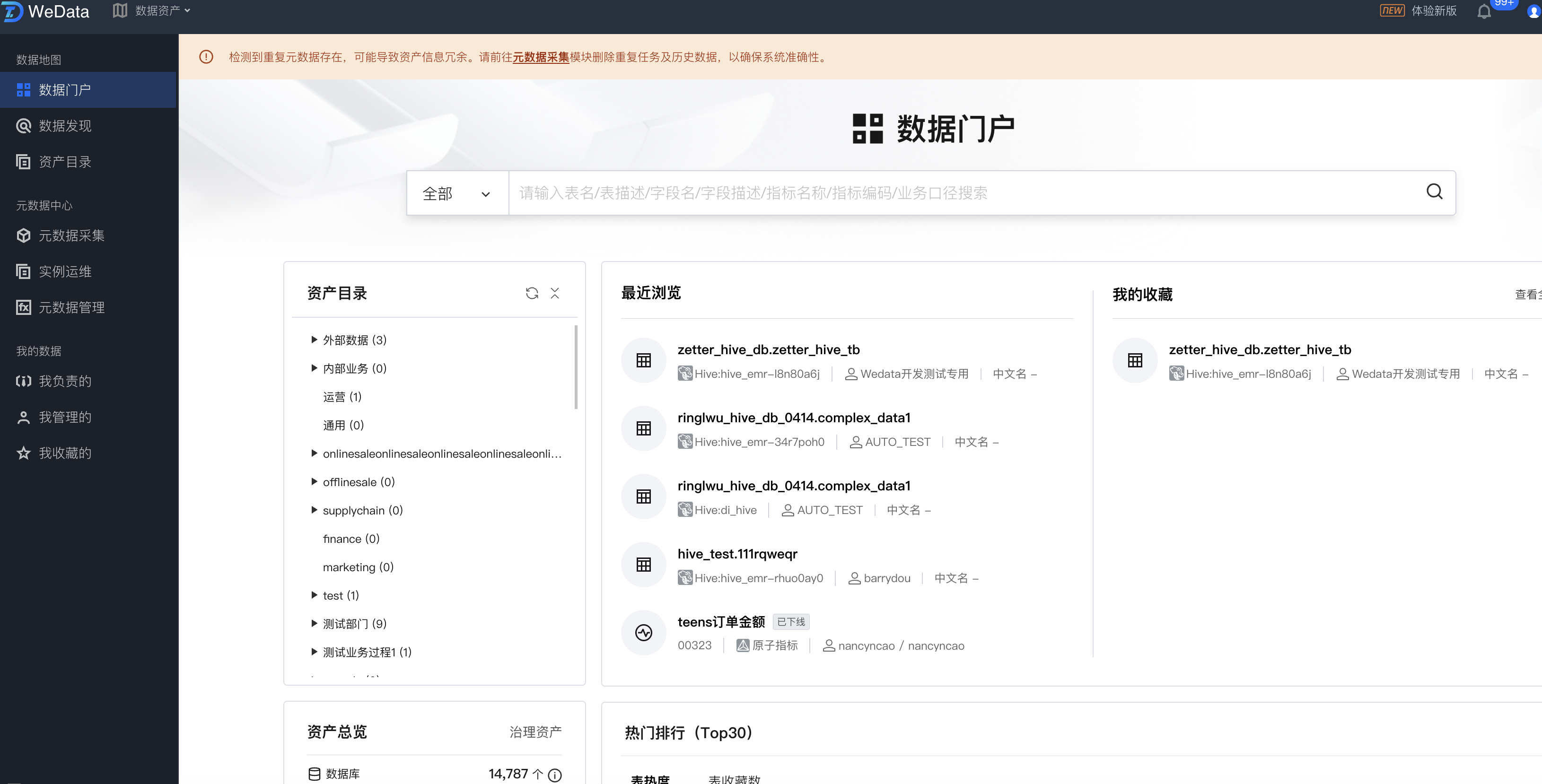Expand the 内部业务 (0) node
Screen dimensions: 1542x784
coord(314,368)
